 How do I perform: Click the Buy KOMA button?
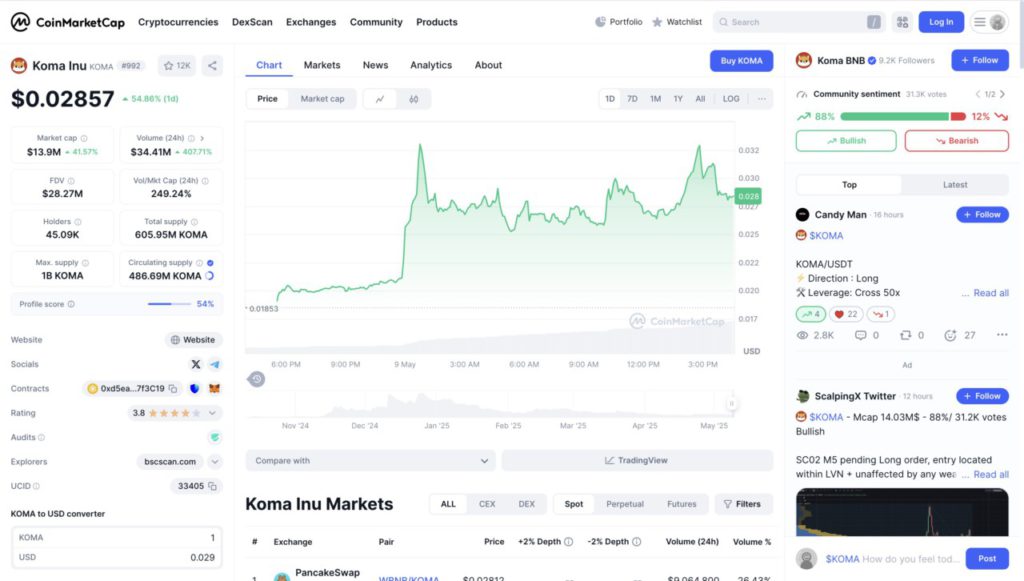[741, 61]
